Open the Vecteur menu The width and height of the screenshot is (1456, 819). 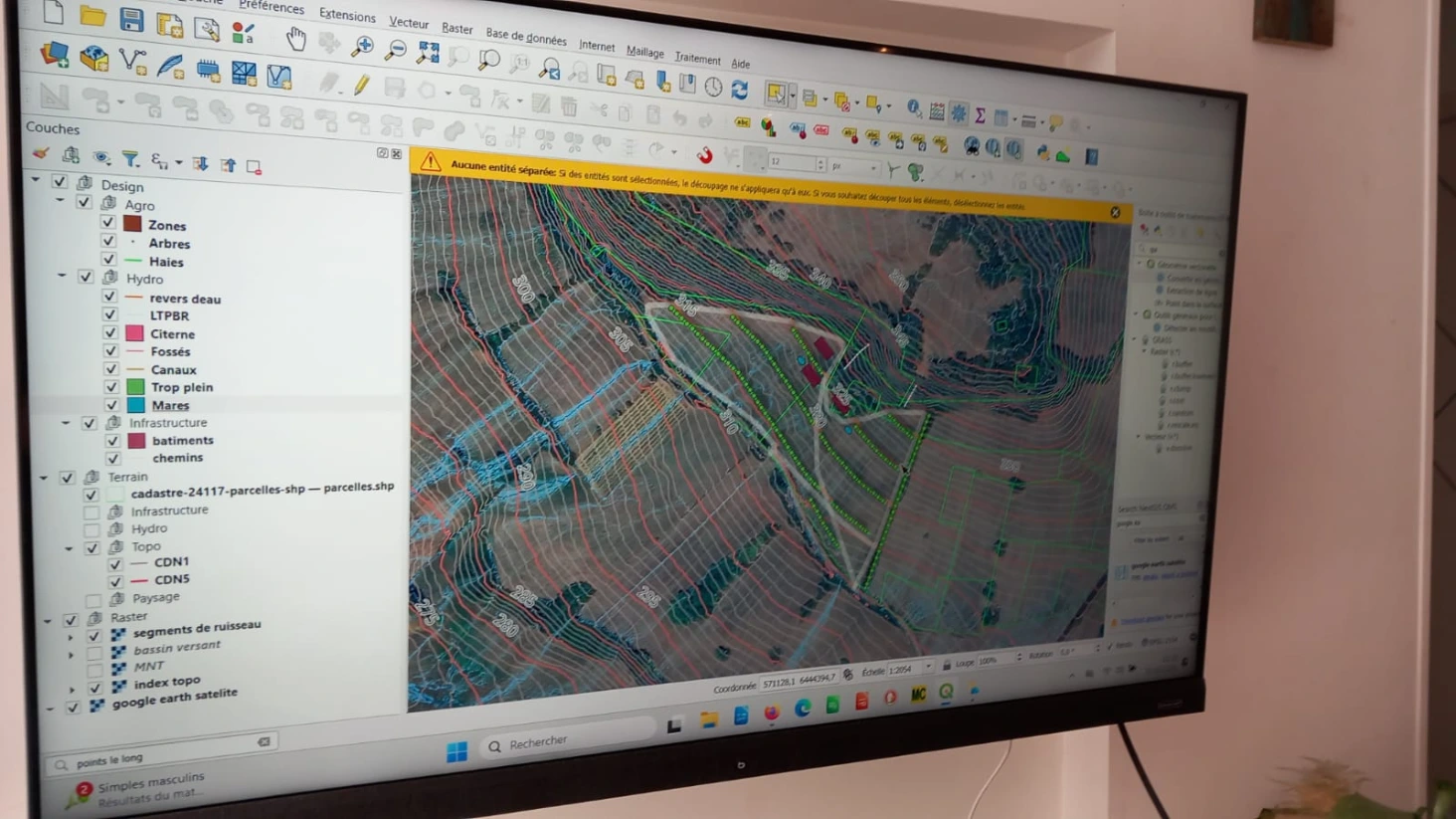click(x=409, y=22)
